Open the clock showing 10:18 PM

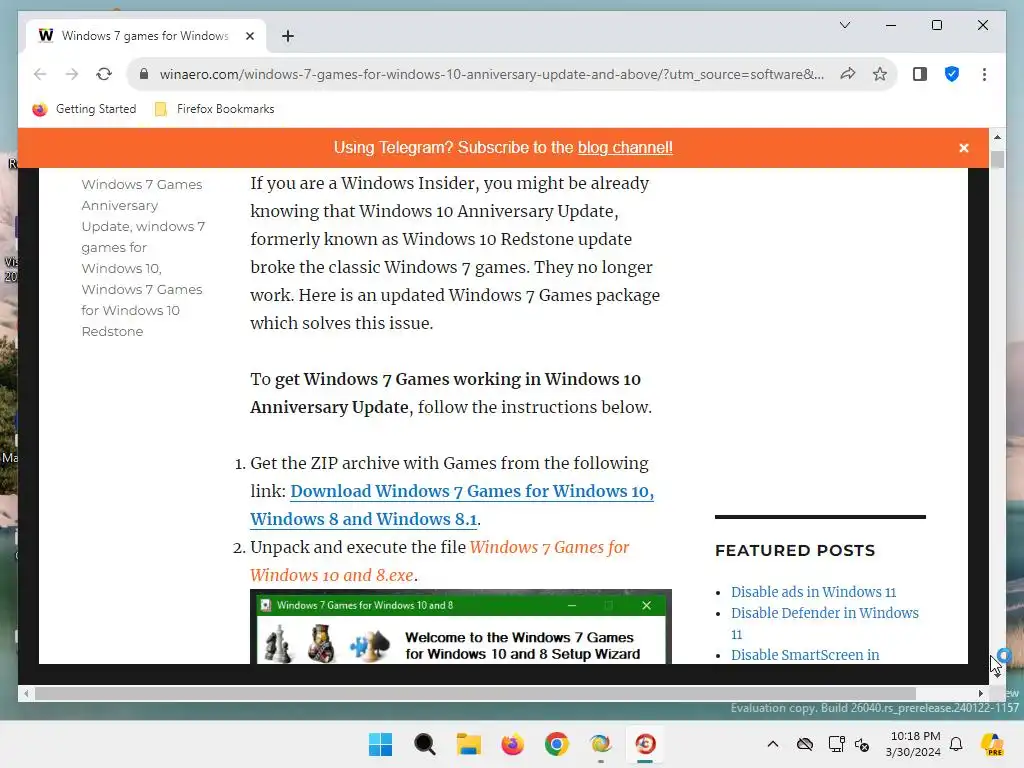coord(913,744)
